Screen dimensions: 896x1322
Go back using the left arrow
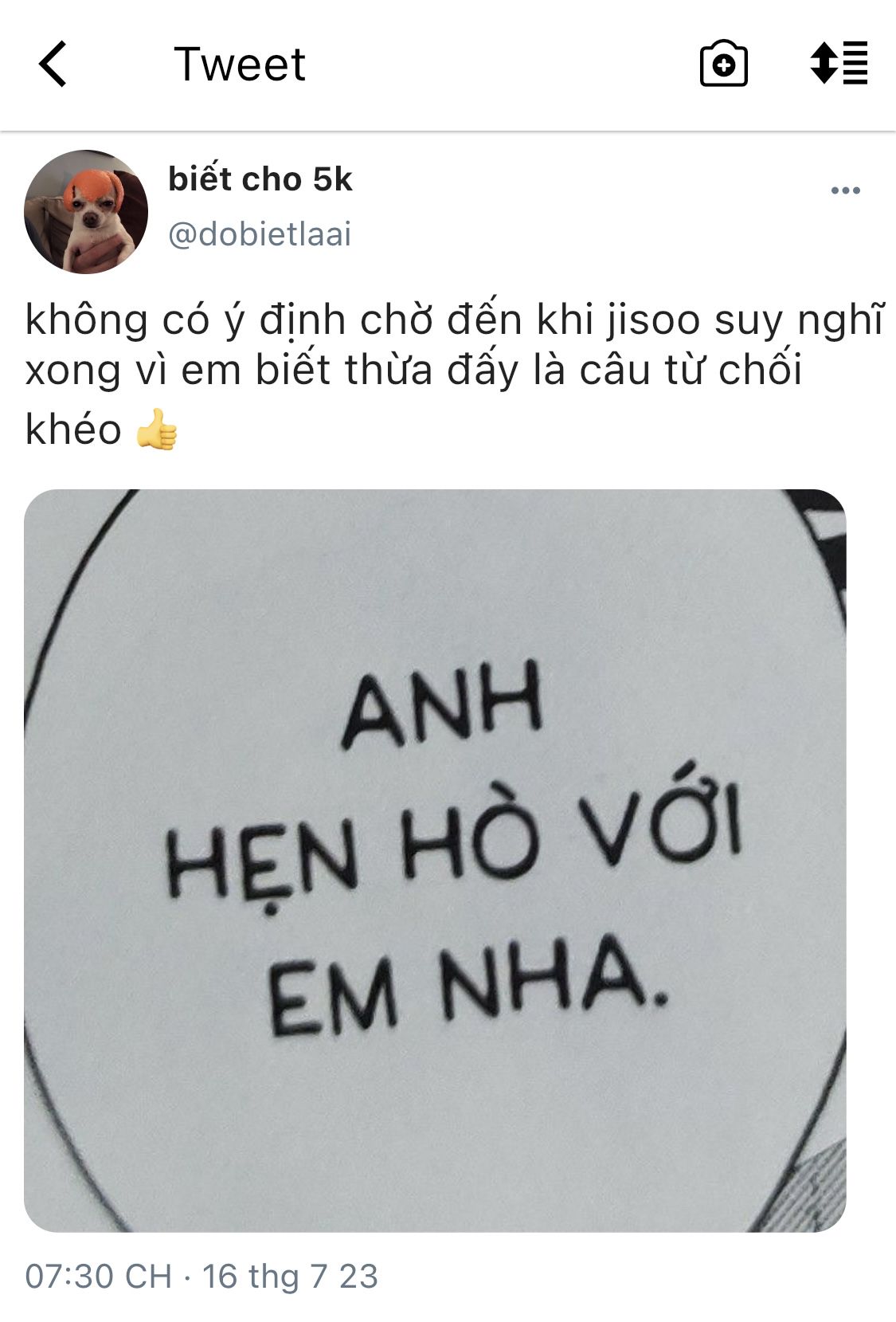(x=53, y=64)
